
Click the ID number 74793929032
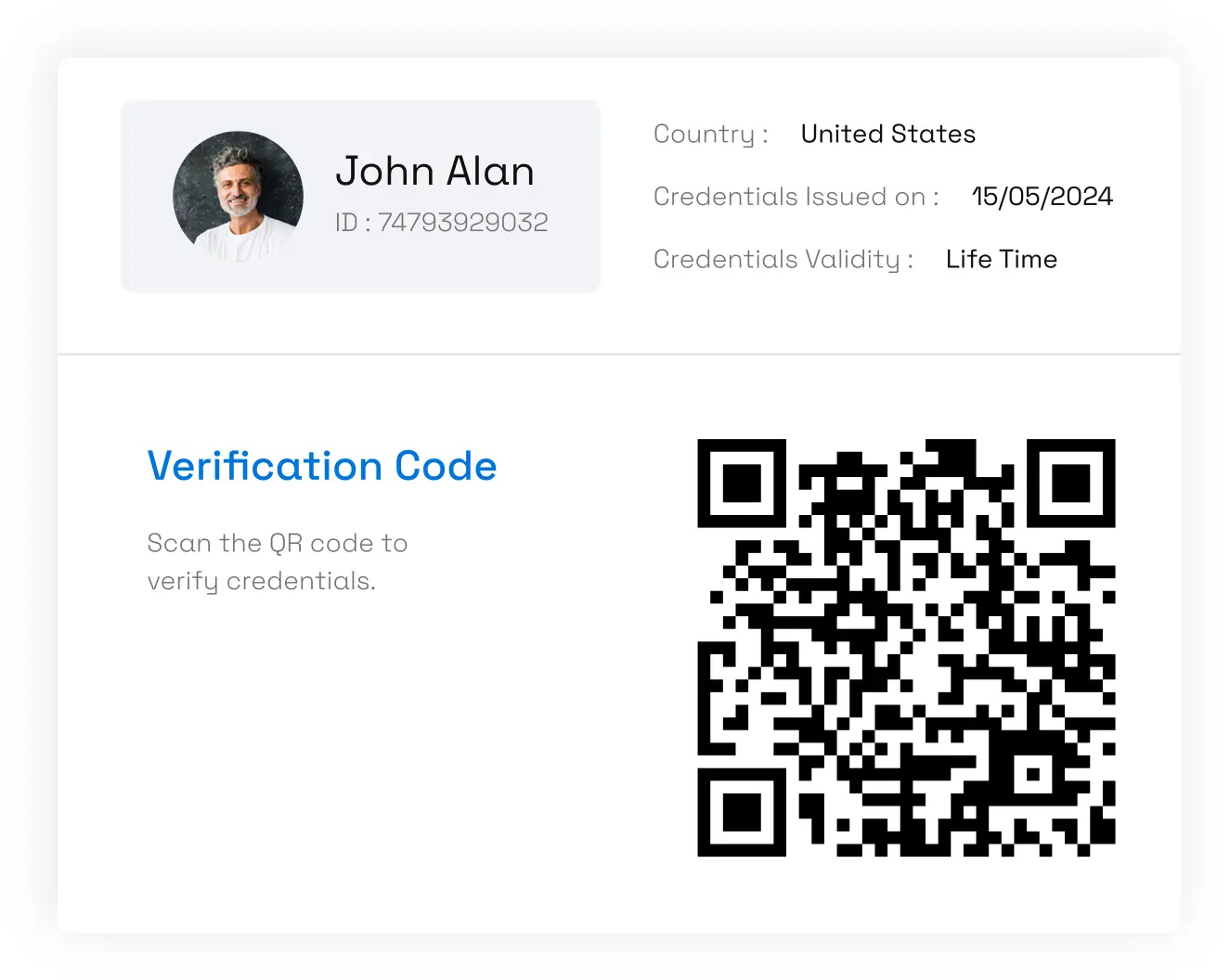463,223
